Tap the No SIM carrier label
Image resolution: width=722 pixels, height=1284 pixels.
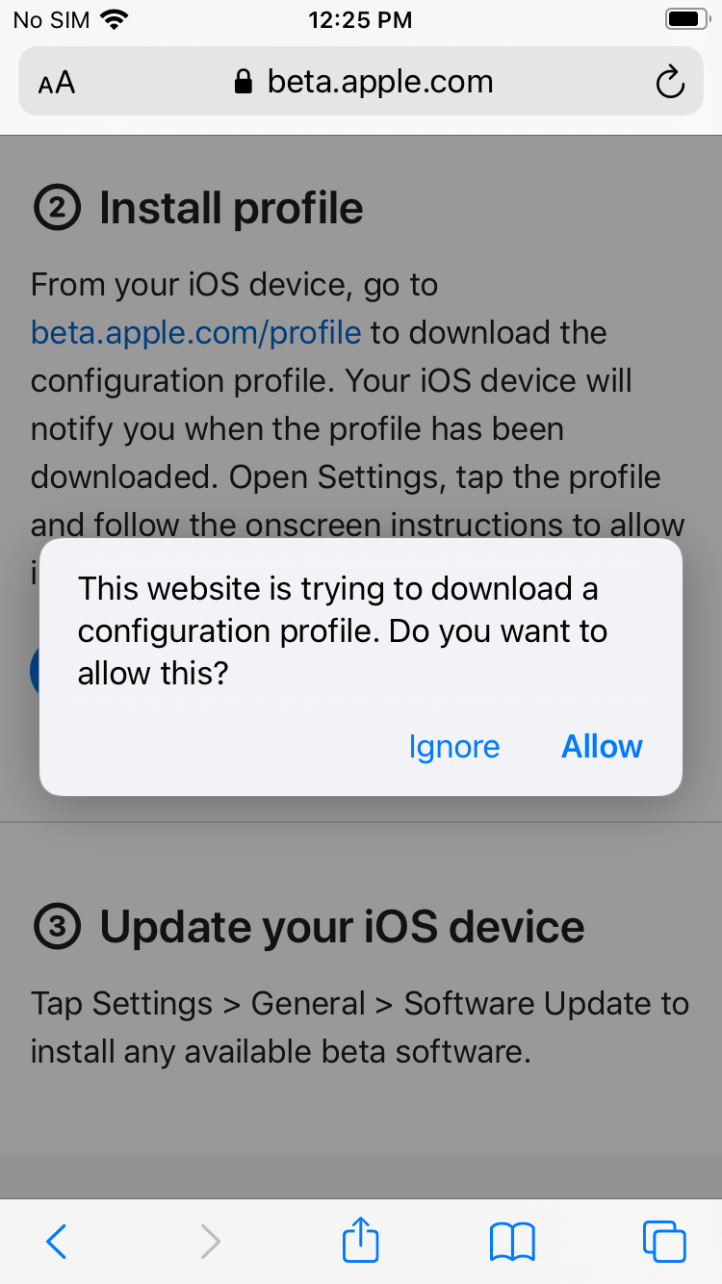[x=50, y=20]
